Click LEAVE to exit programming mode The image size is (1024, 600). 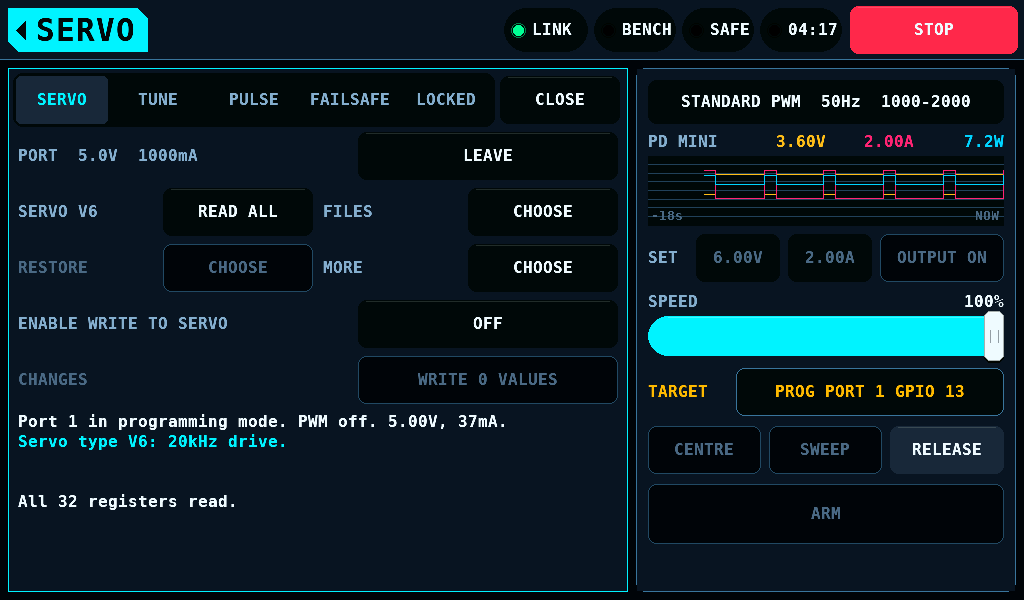488,156
